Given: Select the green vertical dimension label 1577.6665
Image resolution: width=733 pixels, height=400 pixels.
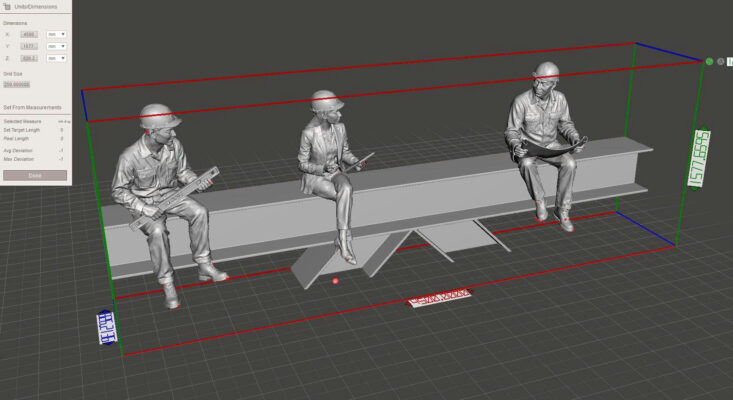Looking at the screenshot, I should click(699, 158).
